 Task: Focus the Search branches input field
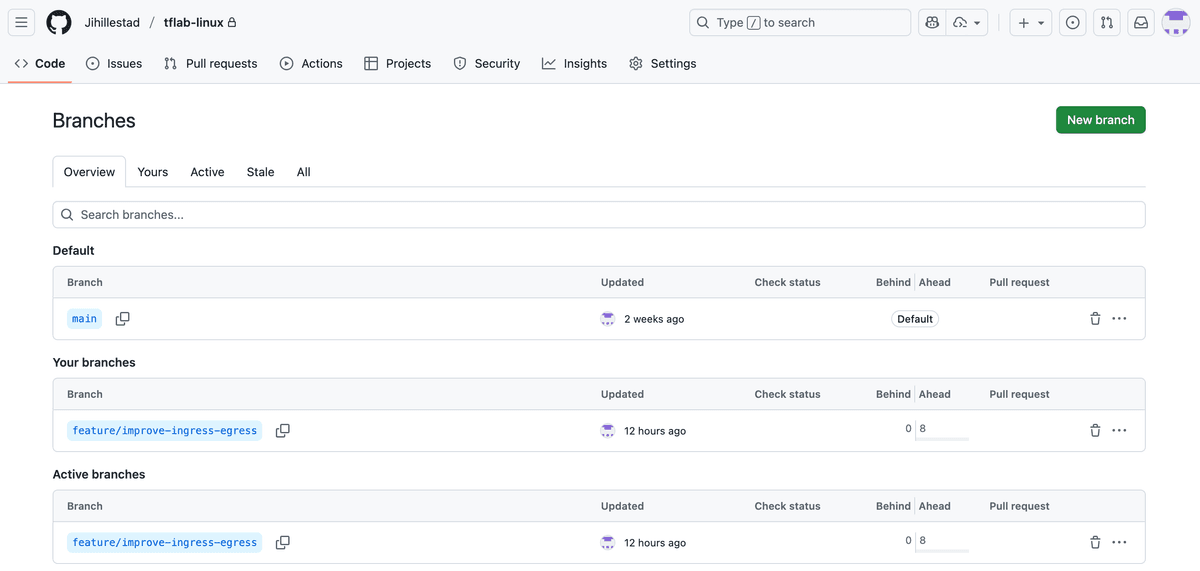coord(598,215)
